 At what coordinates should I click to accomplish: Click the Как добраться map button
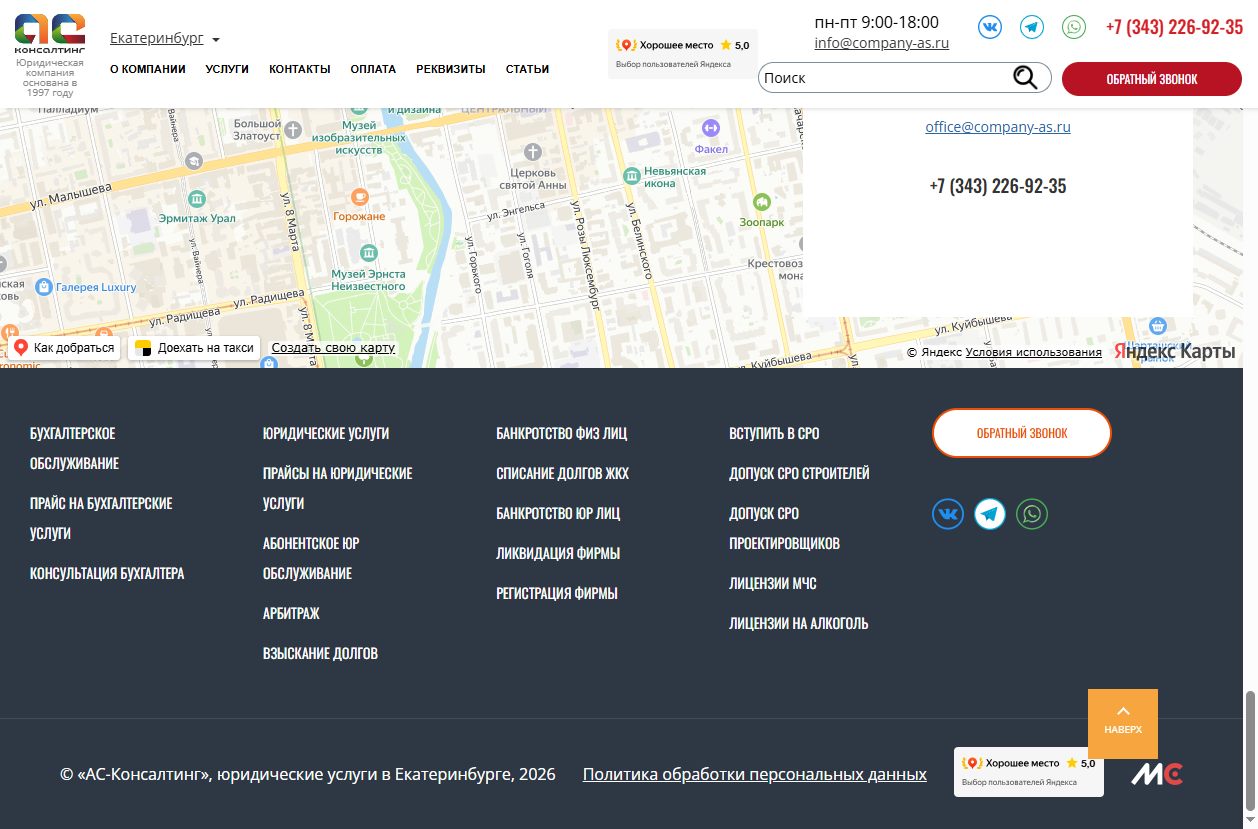coord(65,348)
